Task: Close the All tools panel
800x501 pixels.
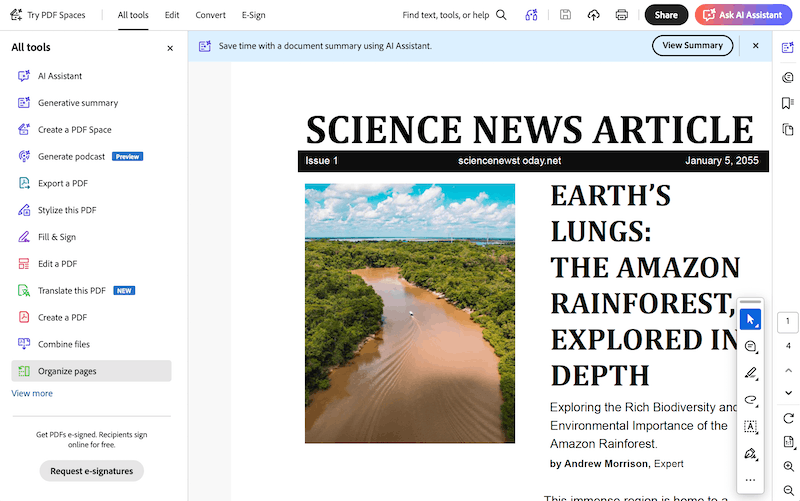Action: click(x=170, y=48)
